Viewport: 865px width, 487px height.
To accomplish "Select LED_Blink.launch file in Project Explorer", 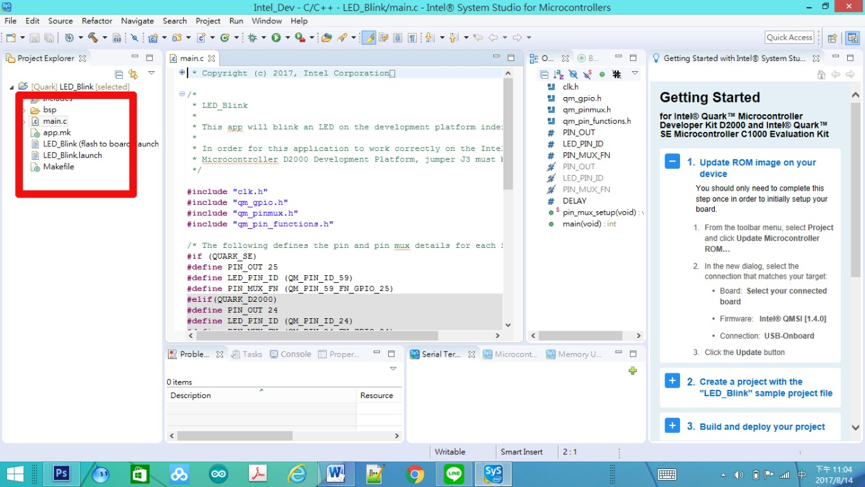I will (x=72, y=155).
